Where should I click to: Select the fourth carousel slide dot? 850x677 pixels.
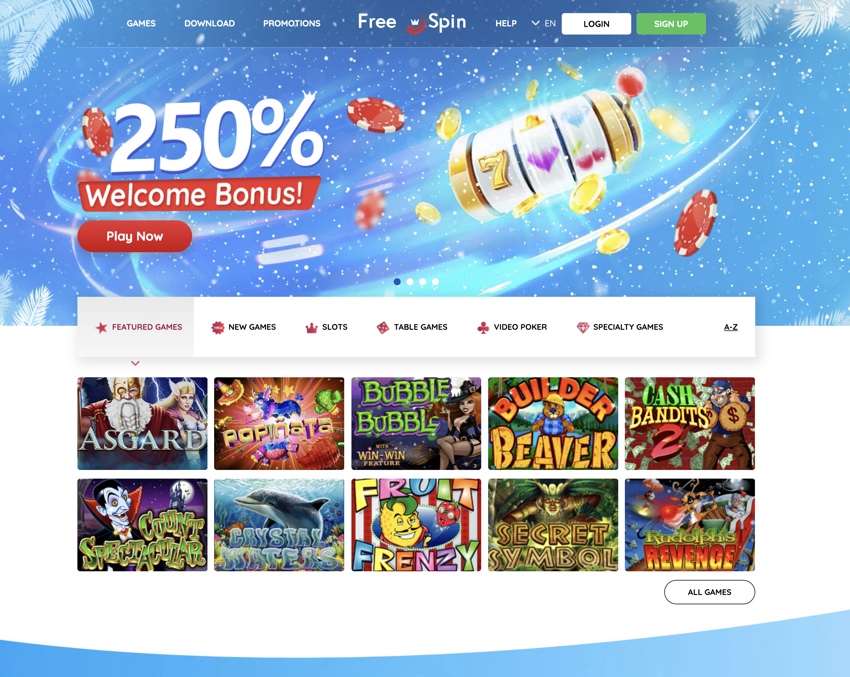(x=435, y=282)
